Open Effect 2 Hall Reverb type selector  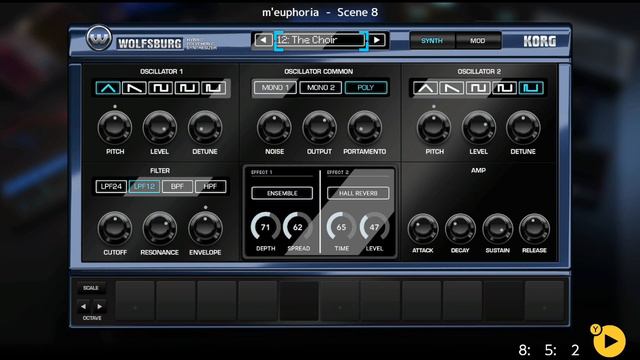click(x=358, y=193)
